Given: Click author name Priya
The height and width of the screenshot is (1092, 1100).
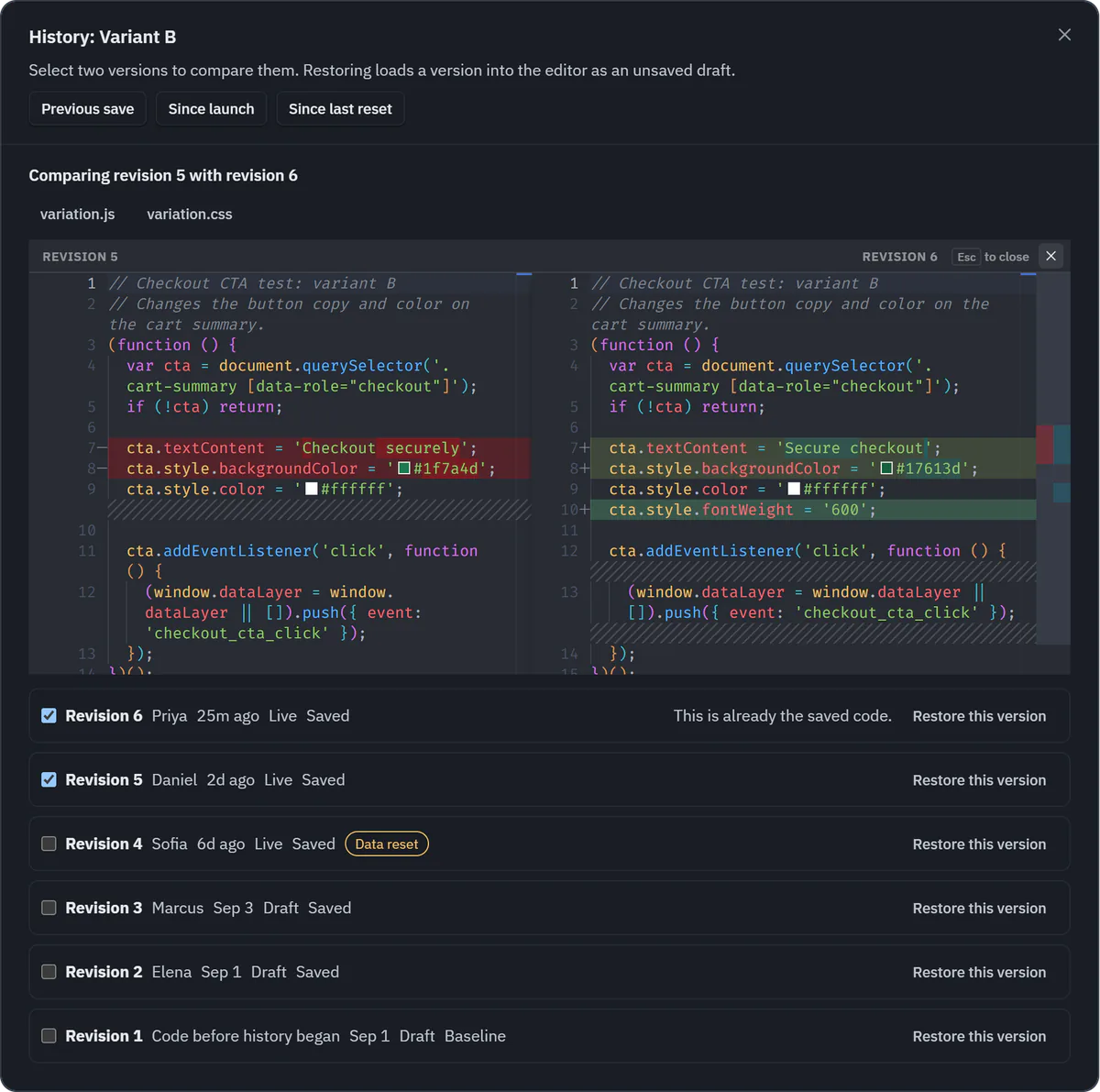Looking at the screenshot, I should [170, 715].
